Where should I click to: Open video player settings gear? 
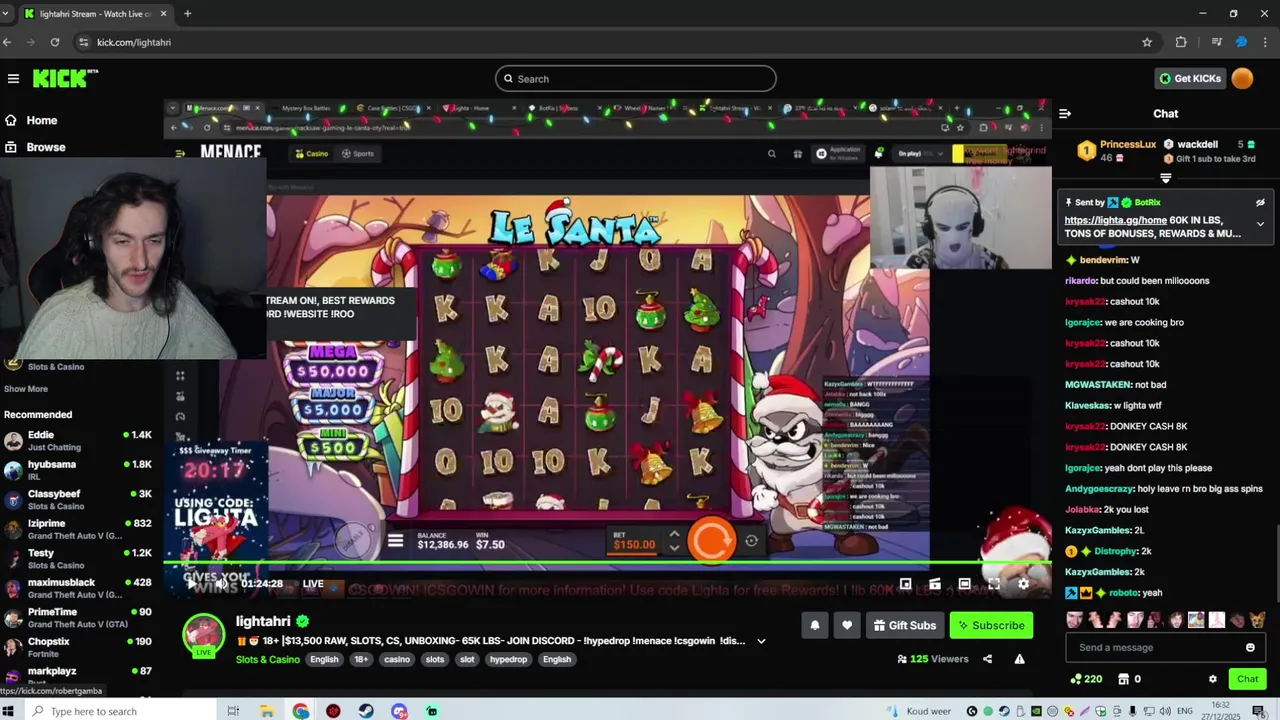(x=1023, y=584)
